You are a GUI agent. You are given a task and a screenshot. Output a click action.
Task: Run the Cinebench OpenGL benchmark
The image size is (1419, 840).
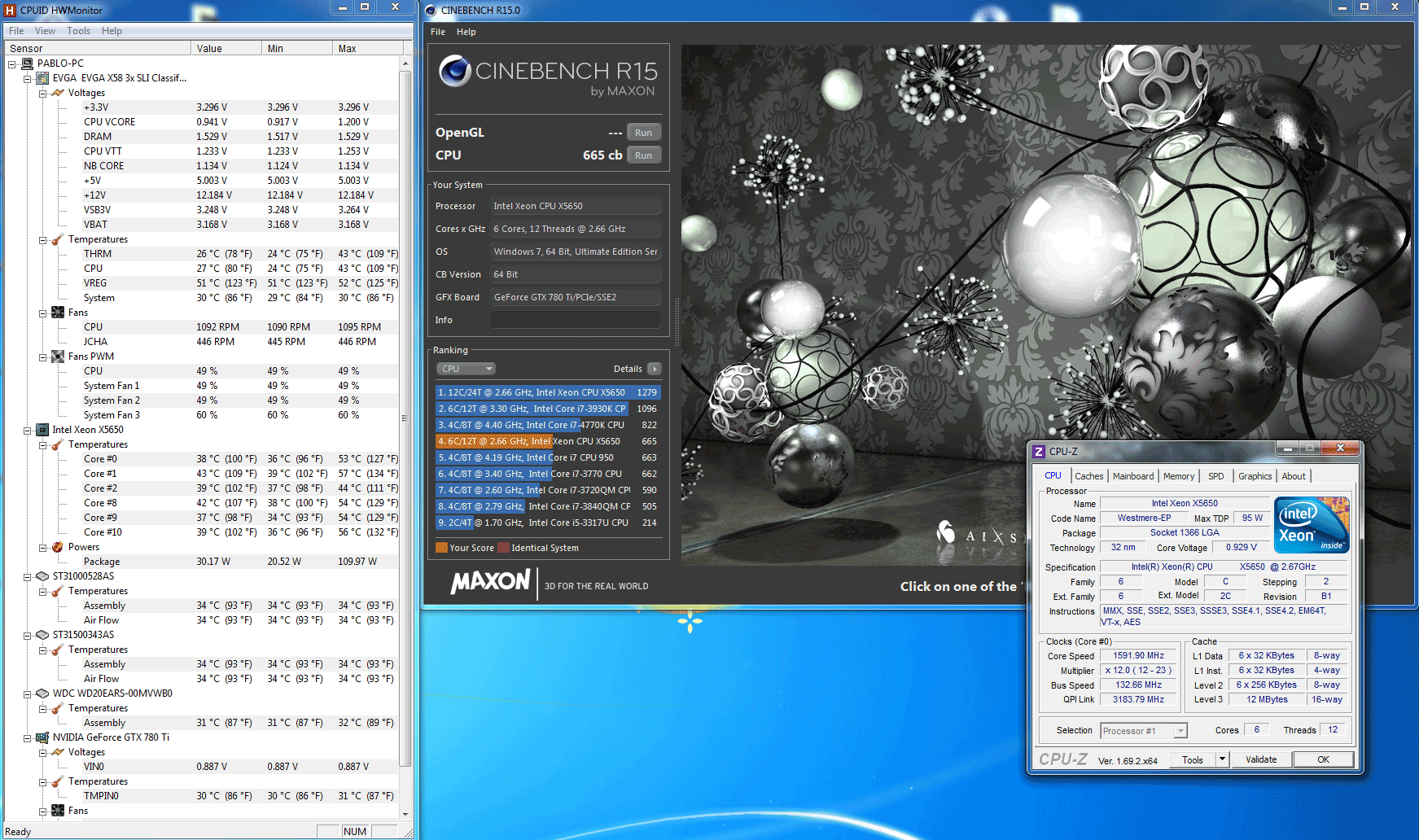(643, 133)
